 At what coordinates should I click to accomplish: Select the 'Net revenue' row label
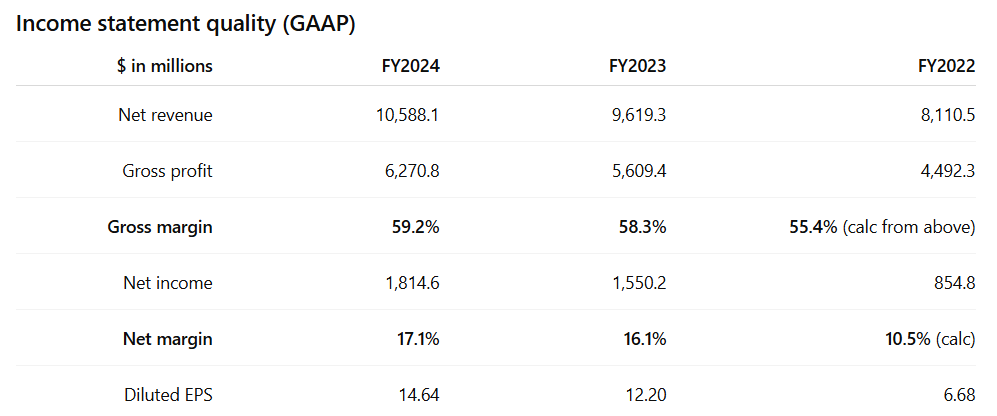click(165, 115)
